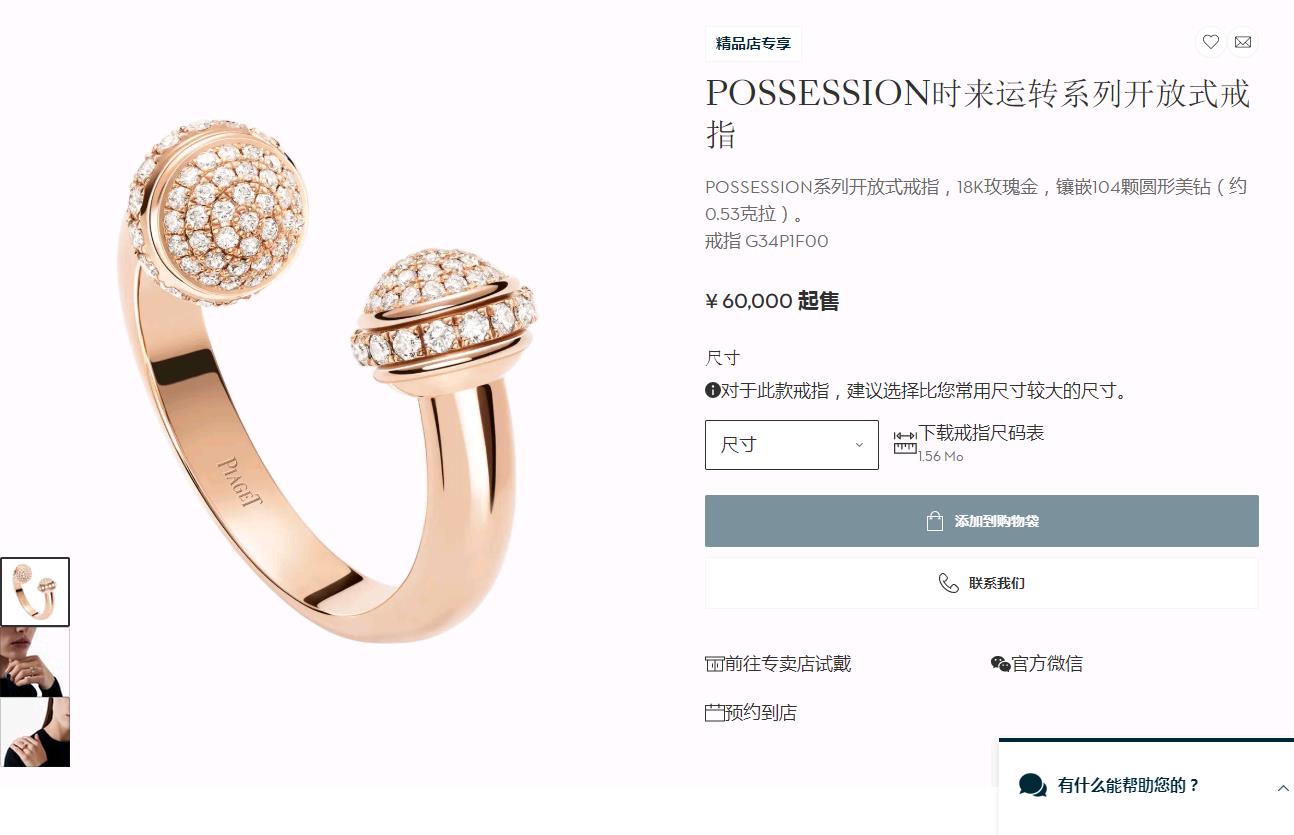This screenshot has width=1294, height=835.
Task: Add ring with 添加到购物袋 button
Action: click(x=982, y=521)
